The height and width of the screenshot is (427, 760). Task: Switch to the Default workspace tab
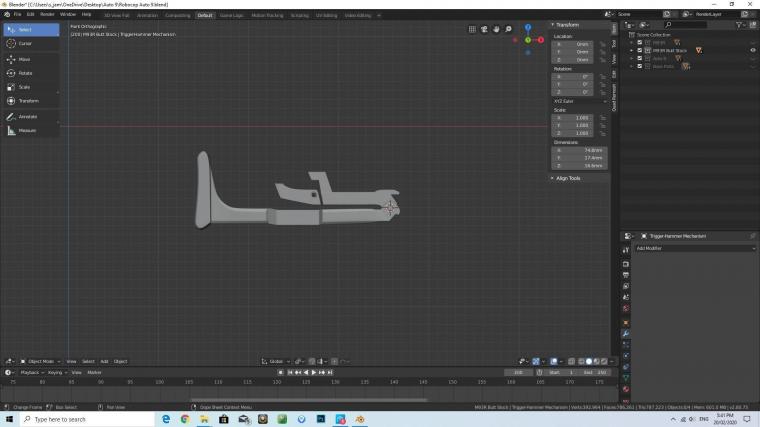click(x=205, y=16)
